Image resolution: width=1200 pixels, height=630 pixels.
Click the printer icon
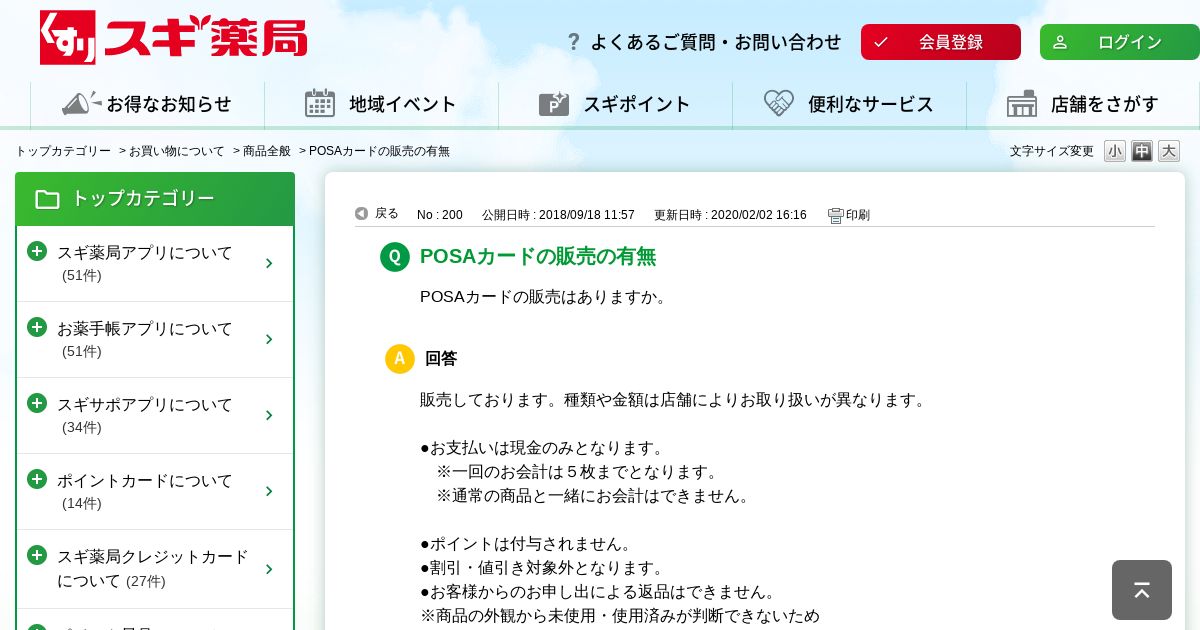point(836,215)
